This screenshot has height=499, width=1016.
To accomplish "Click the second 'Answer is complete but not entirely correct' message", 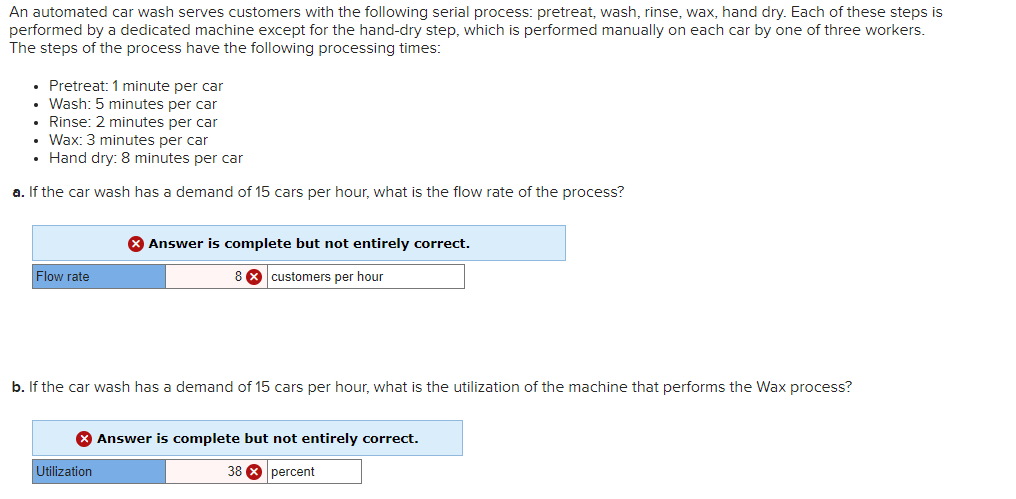I will point(258,439).
